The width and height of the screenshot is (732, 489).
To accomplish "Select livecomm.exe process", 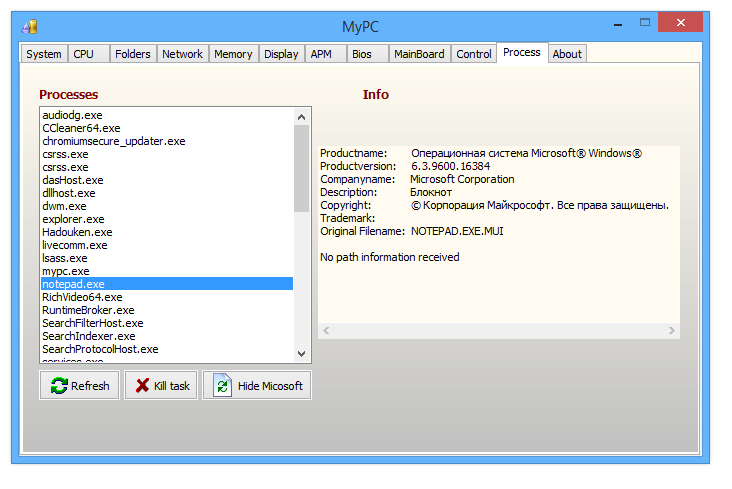I will pyautogui.click(x=167, y=245).
